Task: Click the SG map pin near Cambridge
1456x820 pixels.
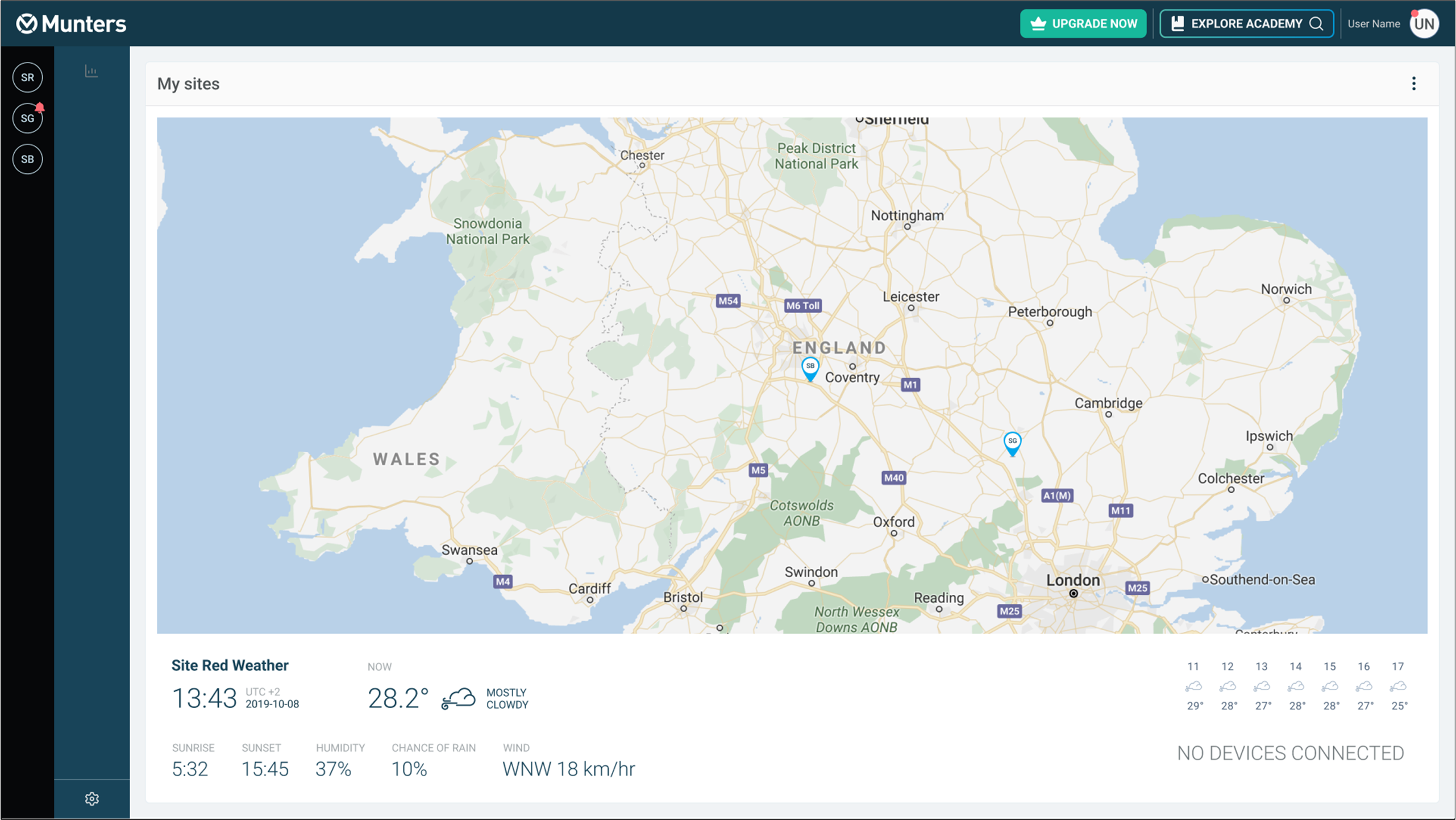Action: point(1012,443)
